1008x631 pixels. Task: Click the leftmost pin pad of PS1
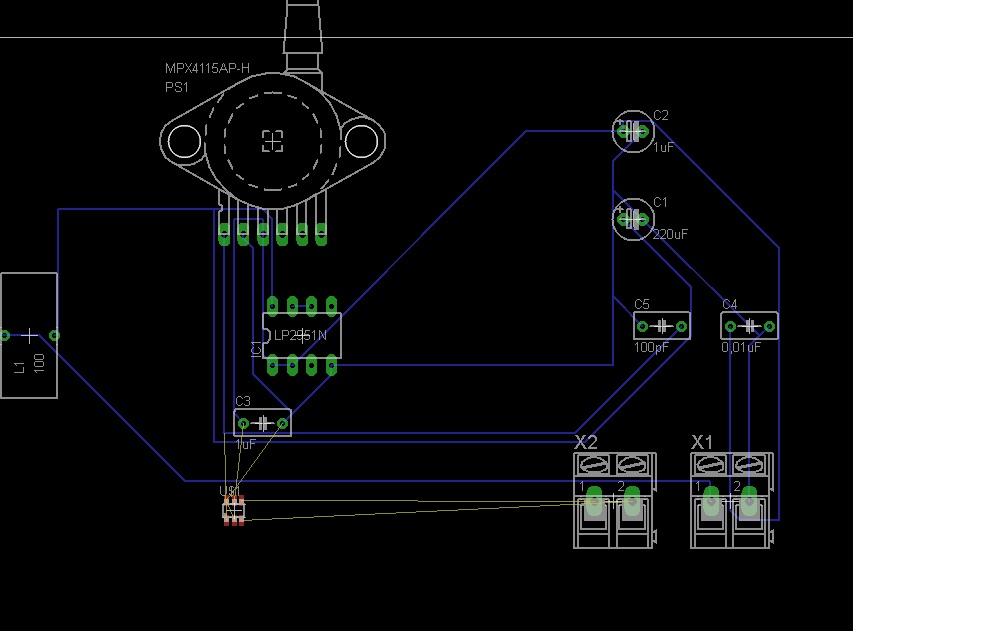click(x=224, y=235)
